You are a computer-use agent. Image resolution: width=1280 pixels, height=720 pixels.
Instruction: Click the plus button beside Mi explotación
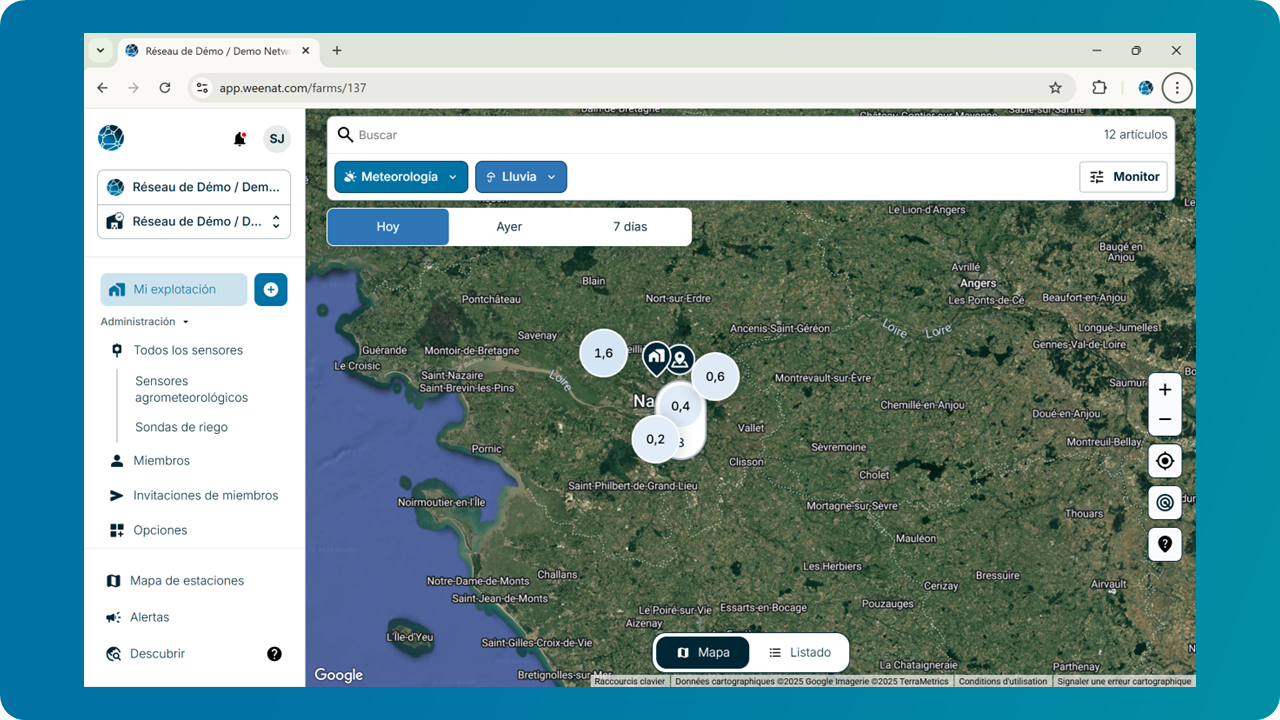point(271,289)
